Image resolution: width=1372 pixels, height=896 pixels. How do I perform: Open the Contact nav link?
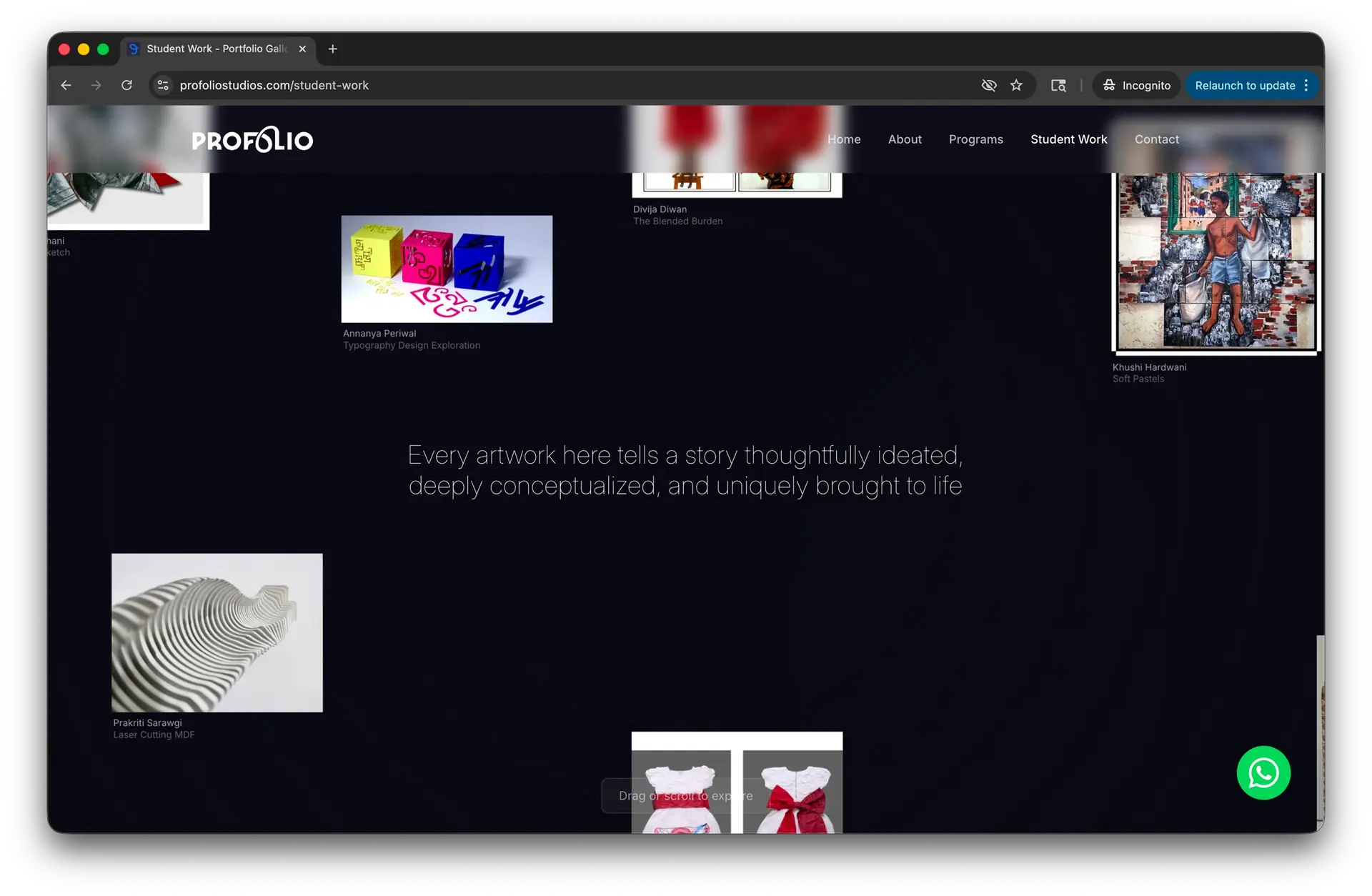coord(1156,139)
